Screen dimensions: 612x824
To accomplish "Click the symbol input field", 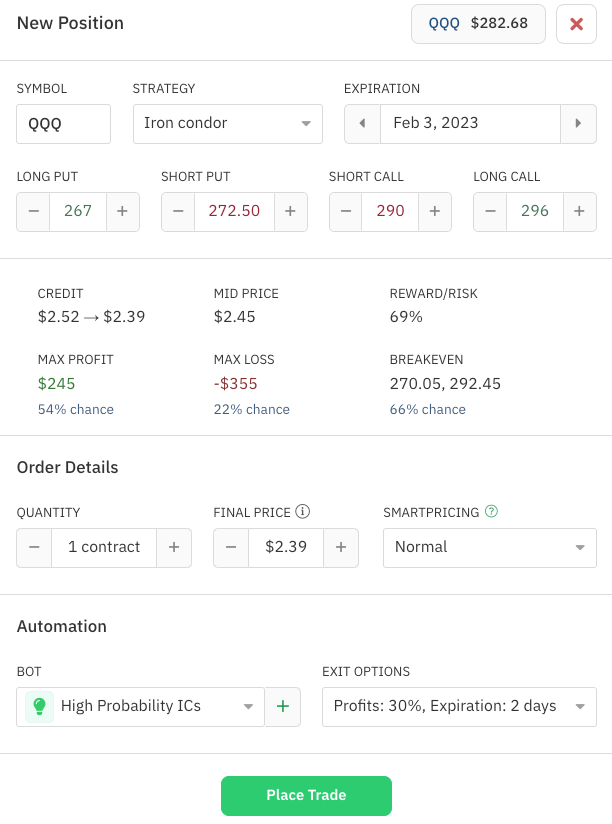I will (63, 124).
